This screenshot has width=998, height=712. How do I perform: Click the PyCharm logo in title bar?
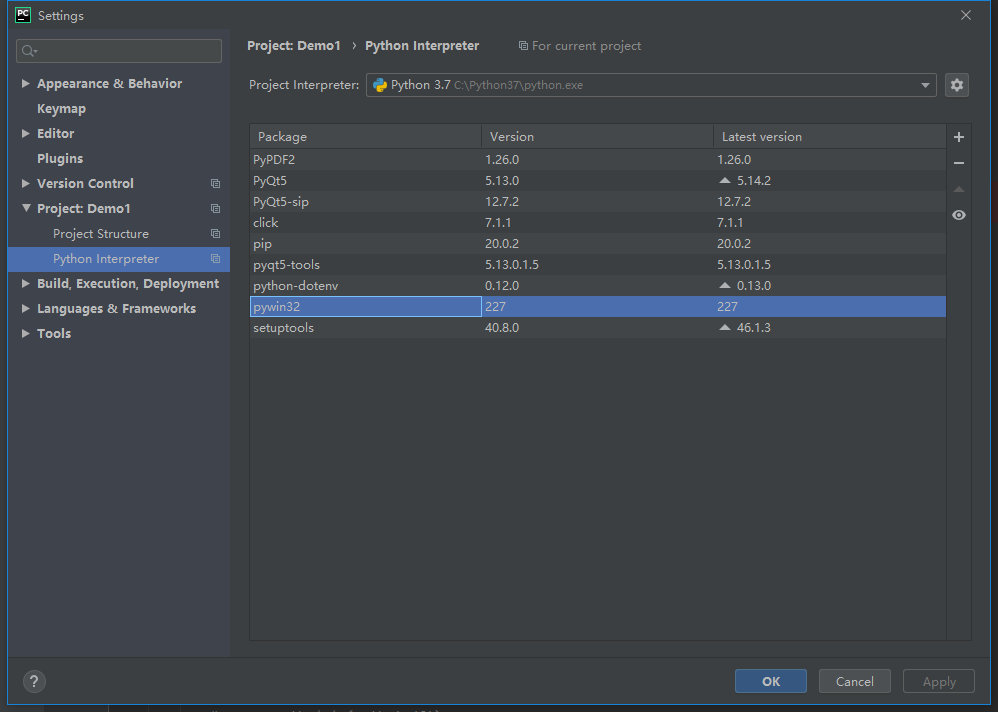coord(23,15)
